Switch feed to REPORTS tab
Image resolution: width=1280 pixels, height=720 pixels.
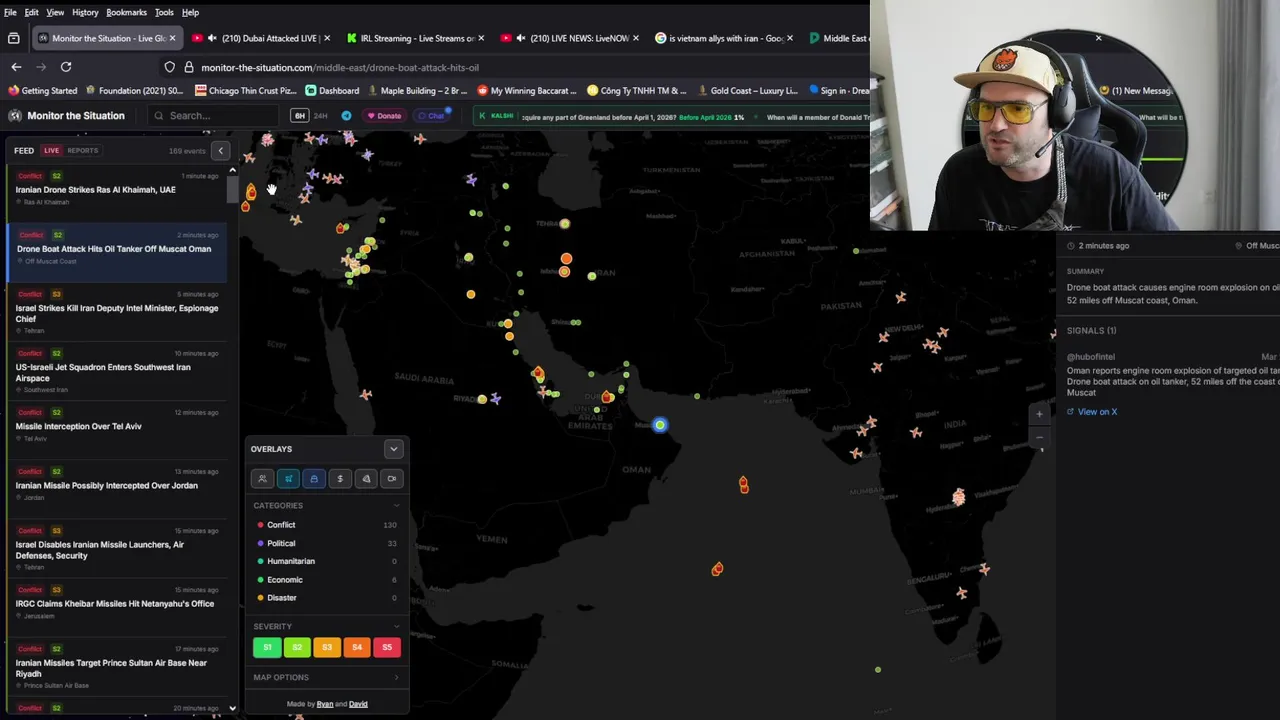point(82,151)
